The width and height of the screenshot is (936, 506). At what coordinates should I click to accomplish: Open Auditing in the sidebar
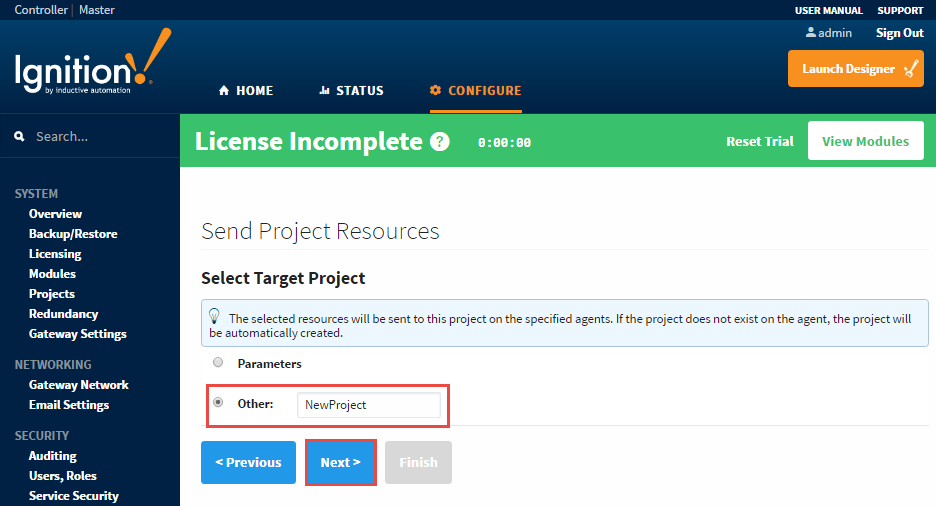click(x=53, y=456)
